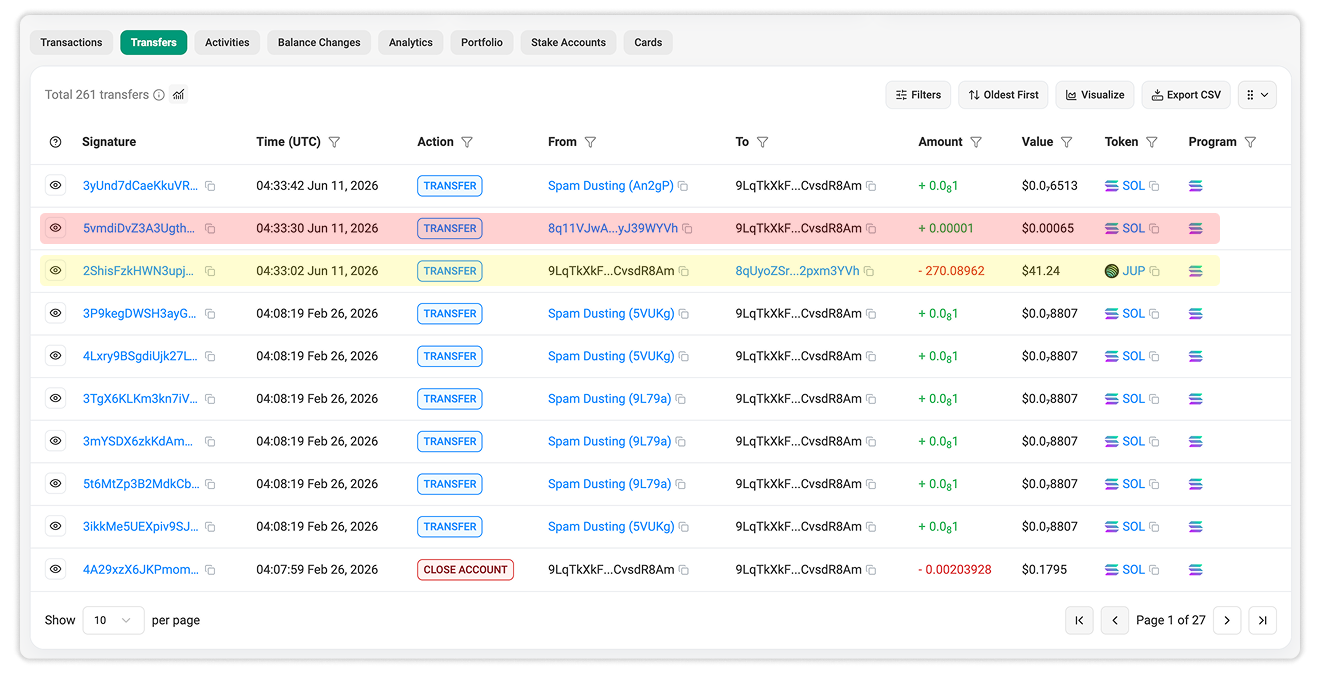Toggle eye icon for Close Account row
The width and height of the screenshot is (1320, 674).
(x=56, y=570)
